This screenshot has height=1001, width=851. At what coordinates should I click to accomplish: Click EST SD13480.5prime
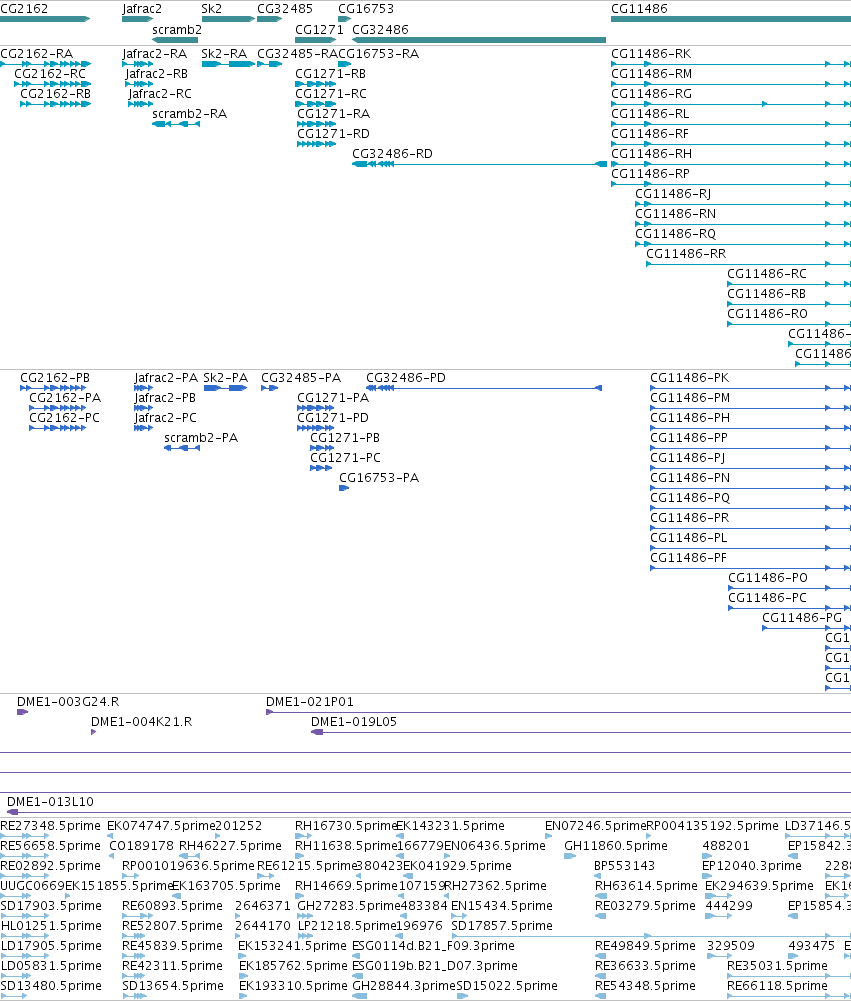pyautogui.click(x=51, y=986)
